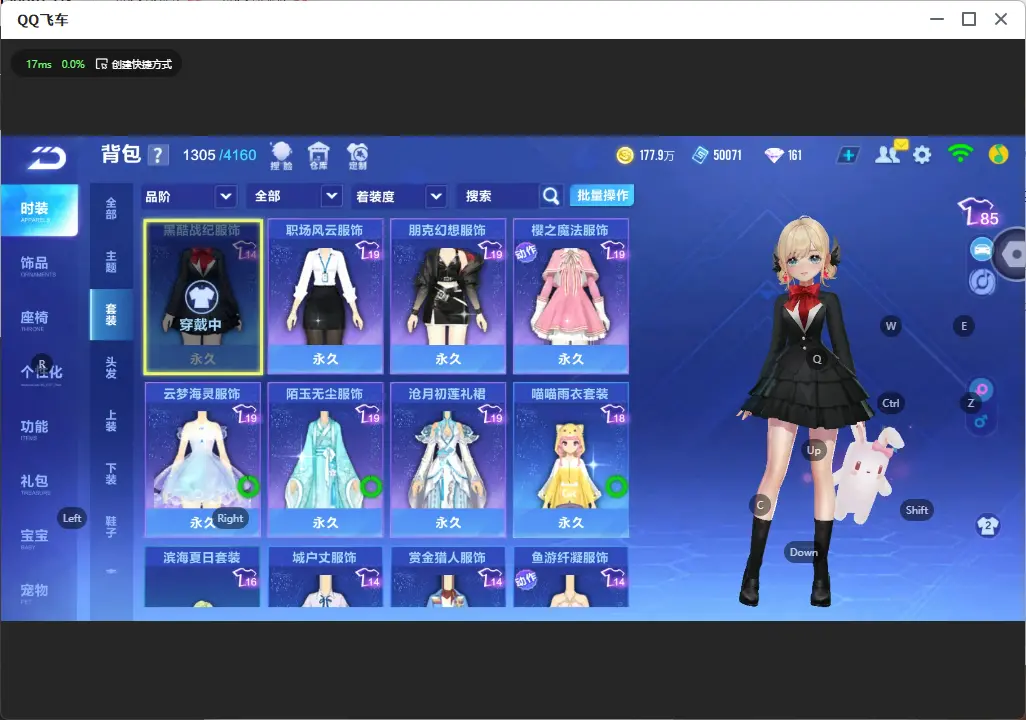Open the 仓库 warehouse icon
This screenshot has height=720, width=1026.
(319, 156)
